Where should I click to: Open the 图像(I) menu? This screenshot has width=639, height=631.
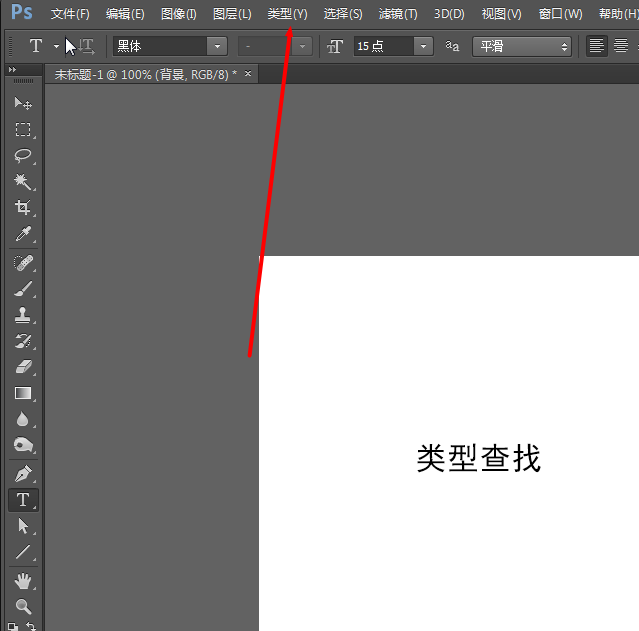[178, 14]
